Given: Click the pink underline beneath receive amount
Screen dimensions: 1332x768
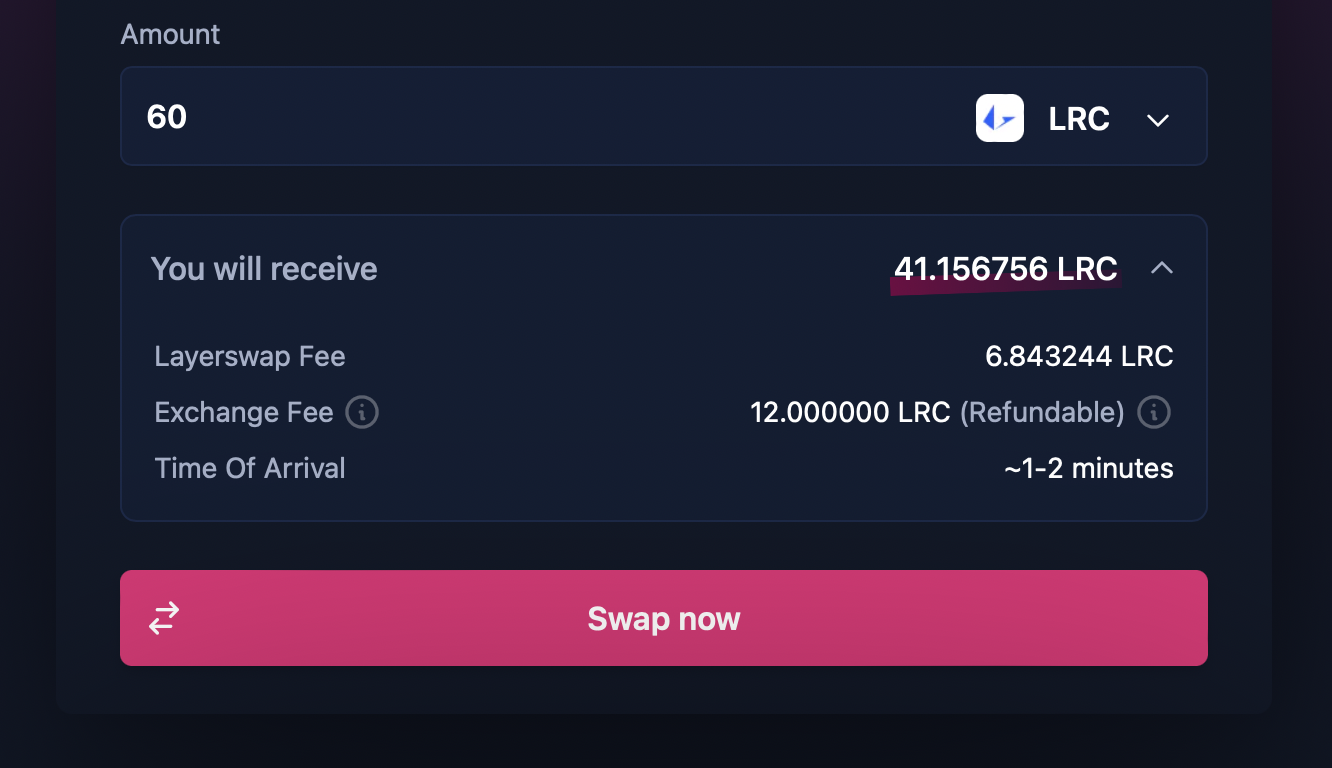Looking at the screenshot, I should point(1005,288).
